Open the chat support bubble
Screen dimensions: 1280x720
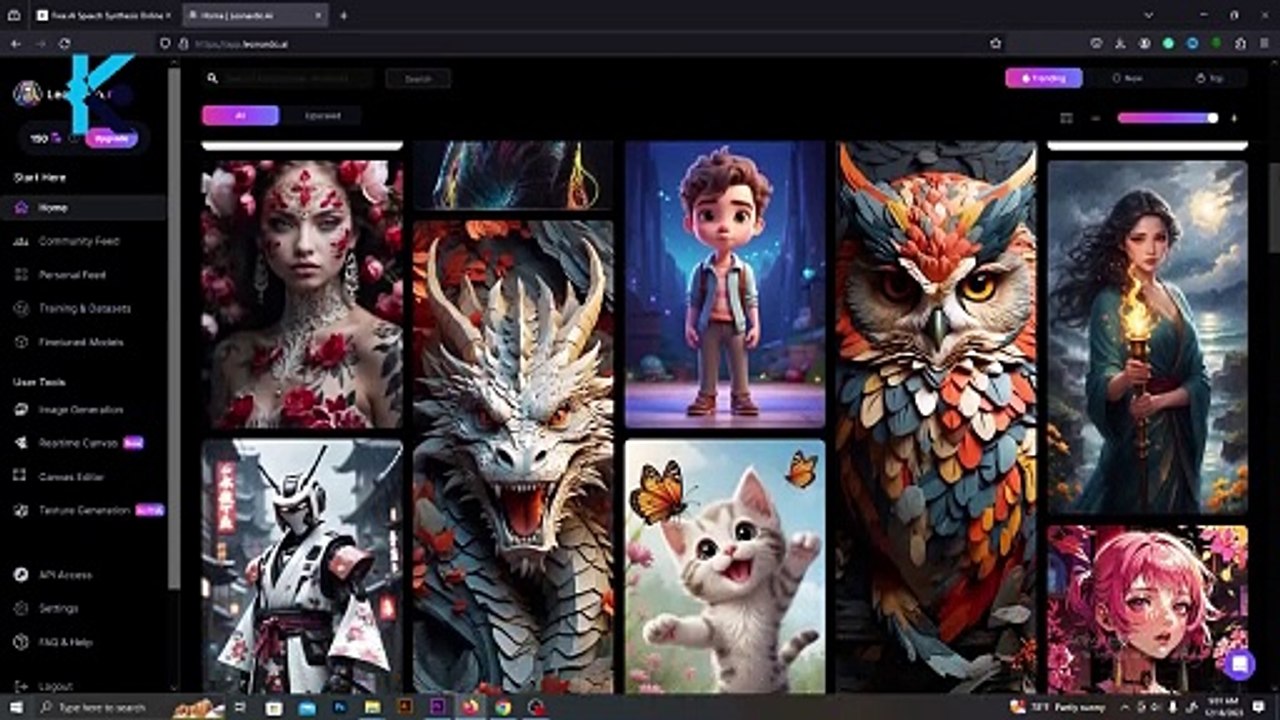[1240, 664]
